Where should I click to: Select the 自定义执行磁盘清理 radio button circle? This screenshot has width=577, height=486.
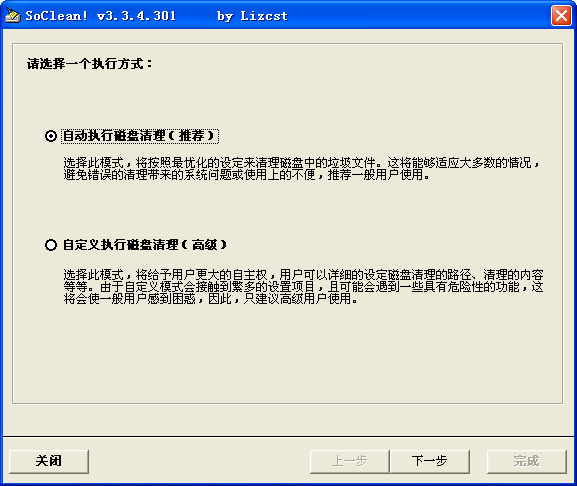[51, 245]
